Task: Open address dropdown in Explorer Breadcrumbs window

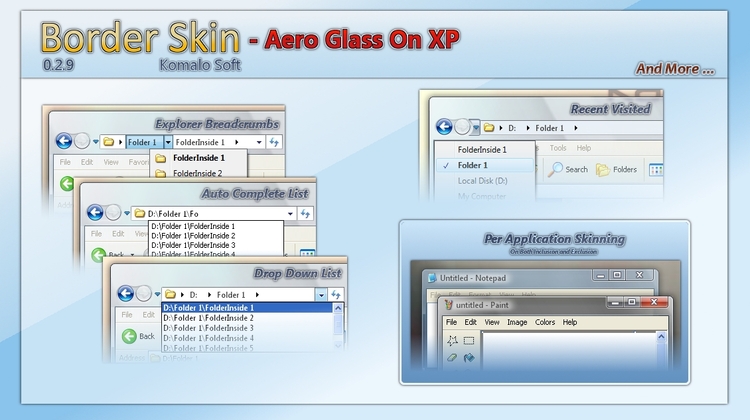Action: pos(259,142)
